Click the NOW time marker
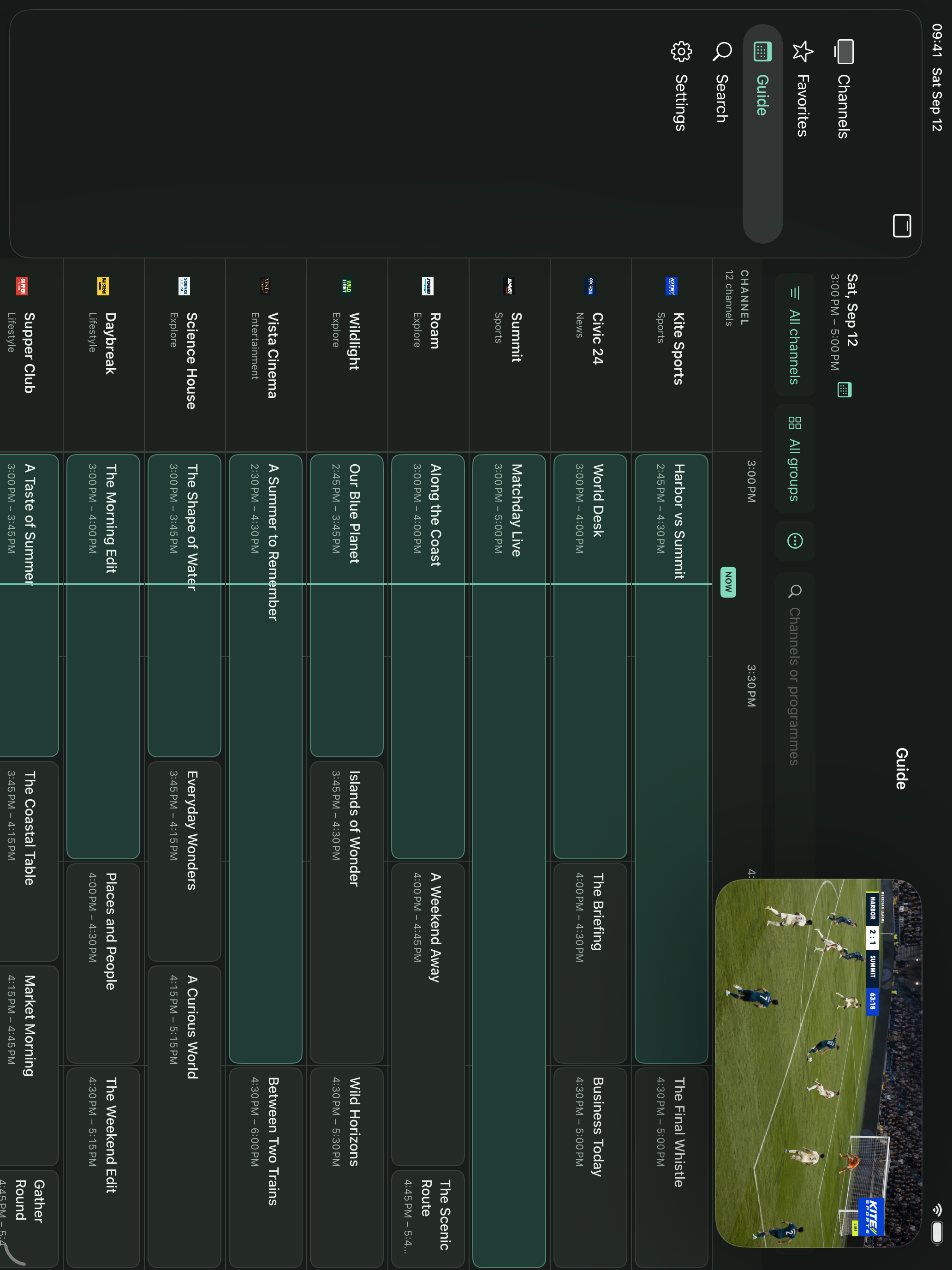Viewport: 952px width, 1270px height. point(728,582)
